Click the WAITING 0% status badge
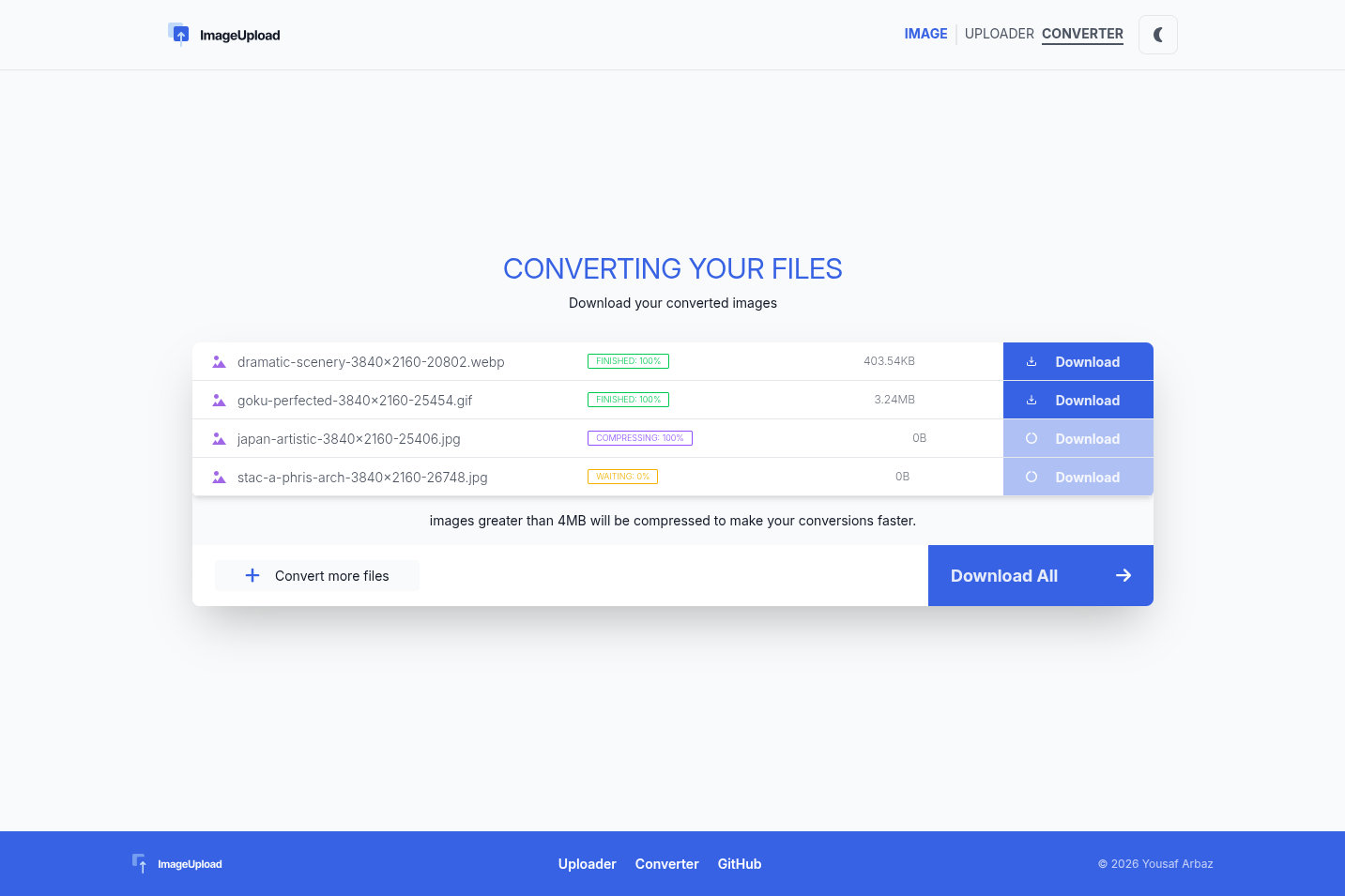The image size is (1345, 896). (622, 477)
